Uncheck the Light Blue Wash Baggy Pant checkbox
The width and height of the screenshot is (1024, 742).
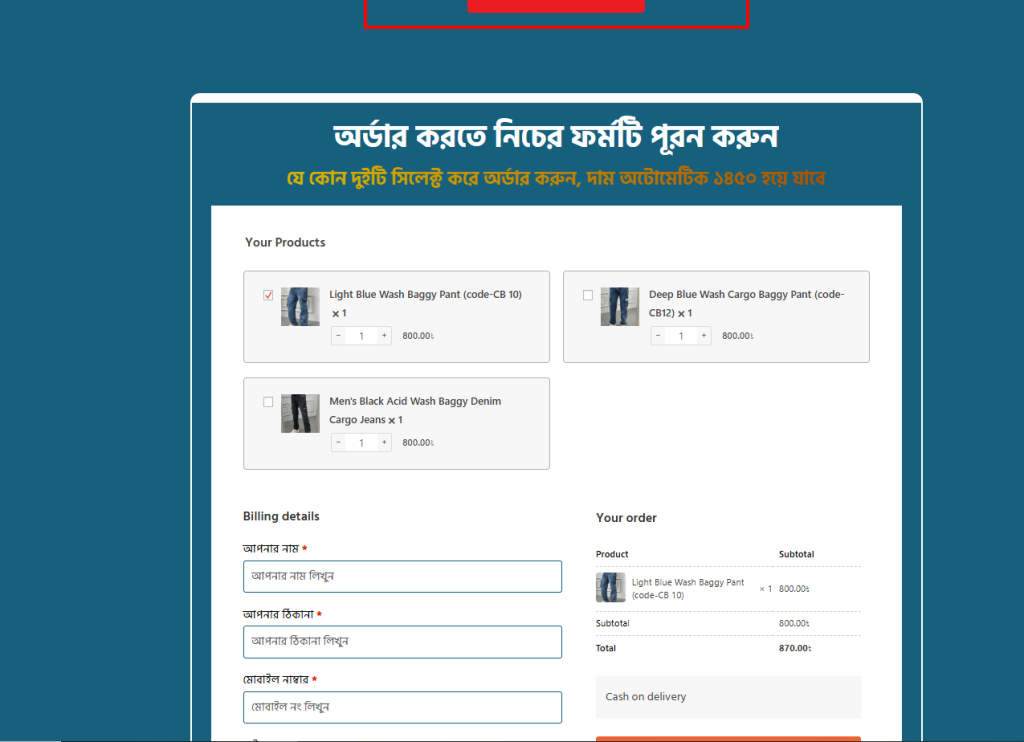(268, 295)
